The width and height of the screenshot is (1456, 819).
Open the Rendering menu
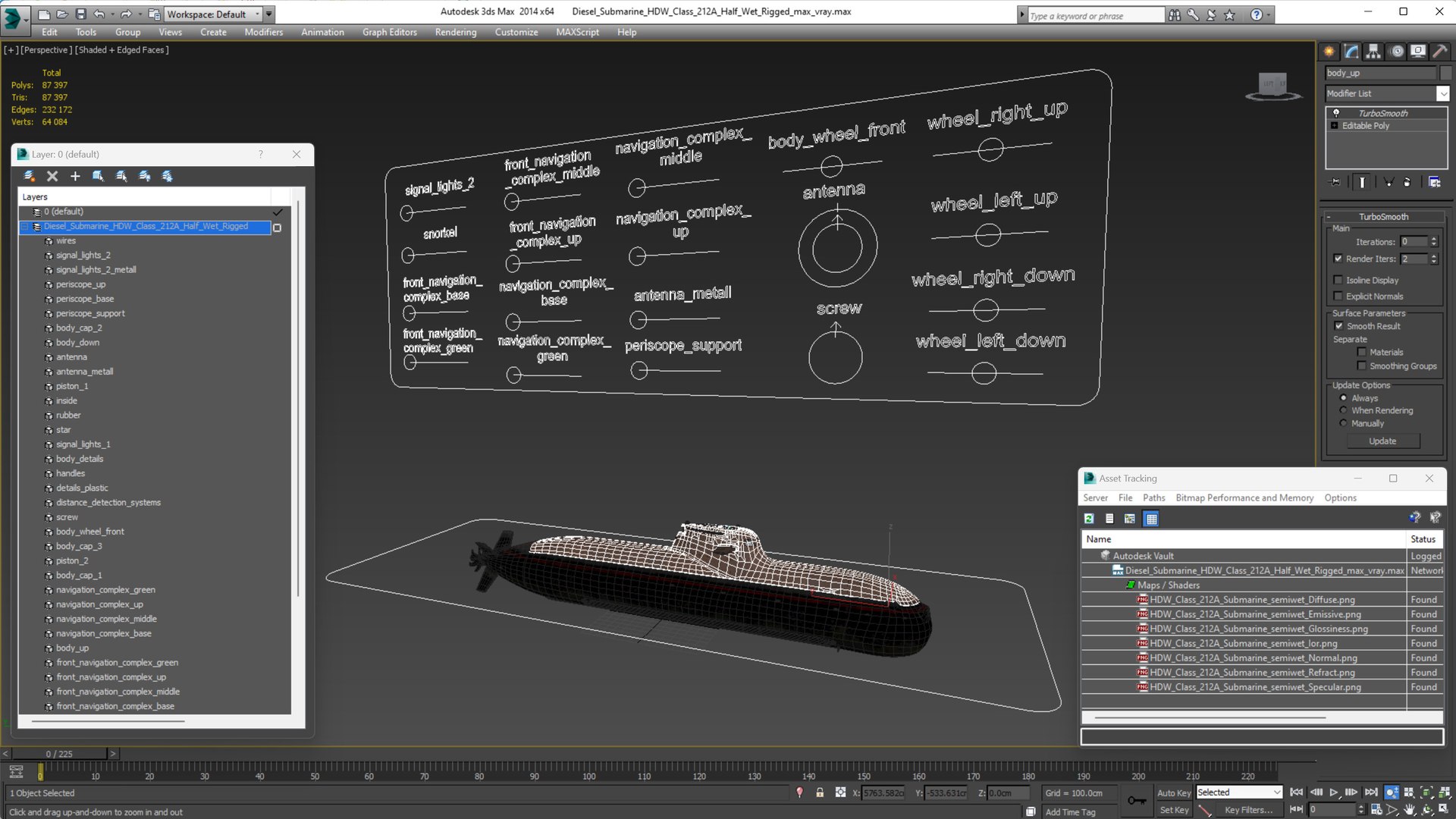tap(455, 32)
